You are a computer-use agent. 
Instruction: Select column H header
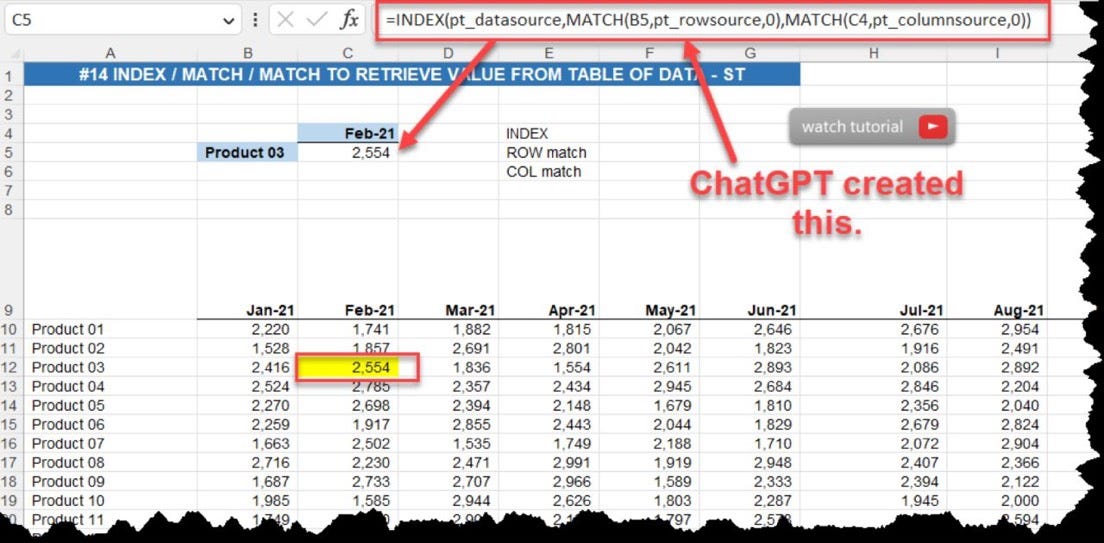coord(874,54)
